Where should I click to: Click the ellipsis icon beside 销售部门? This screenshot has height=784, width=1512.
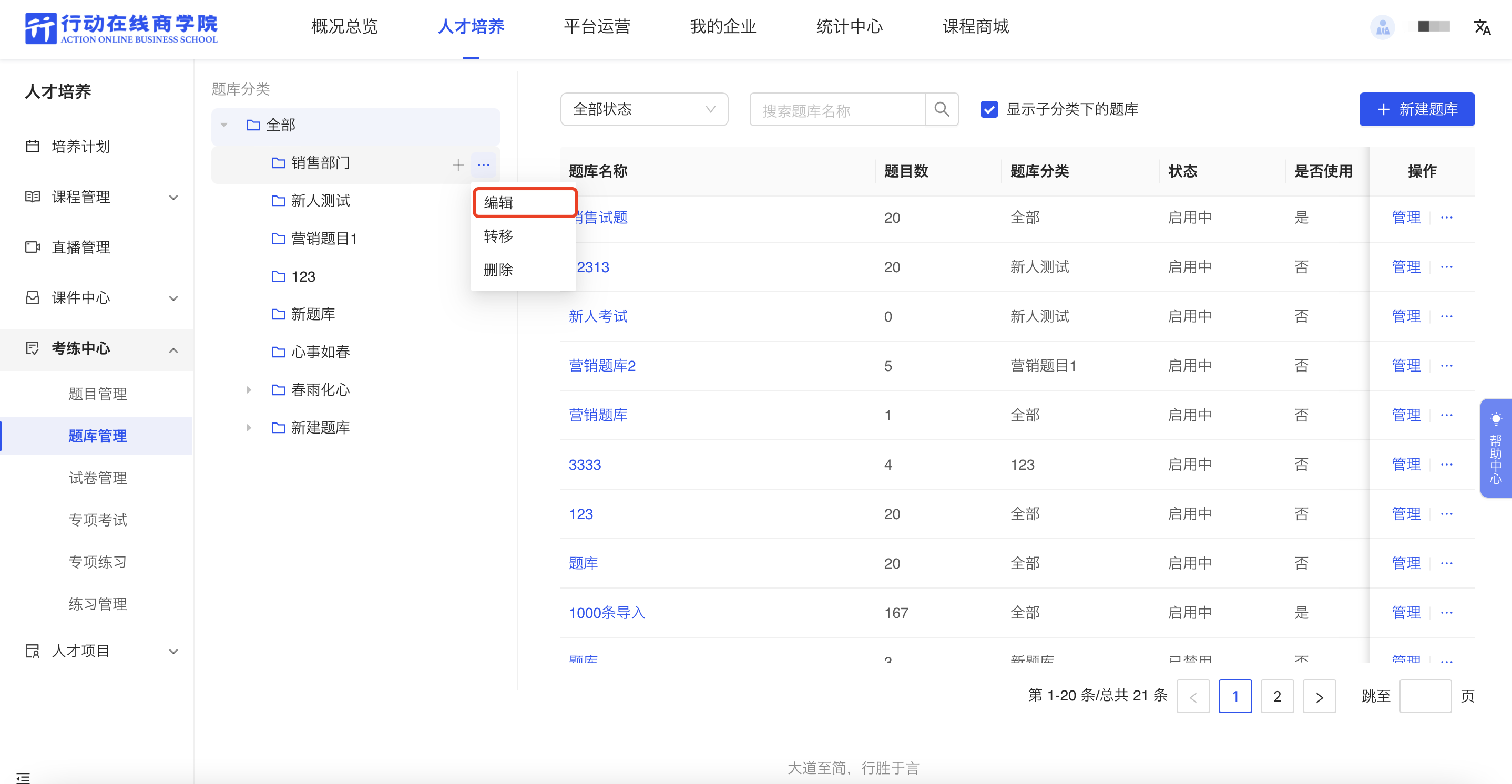point(483,165)
